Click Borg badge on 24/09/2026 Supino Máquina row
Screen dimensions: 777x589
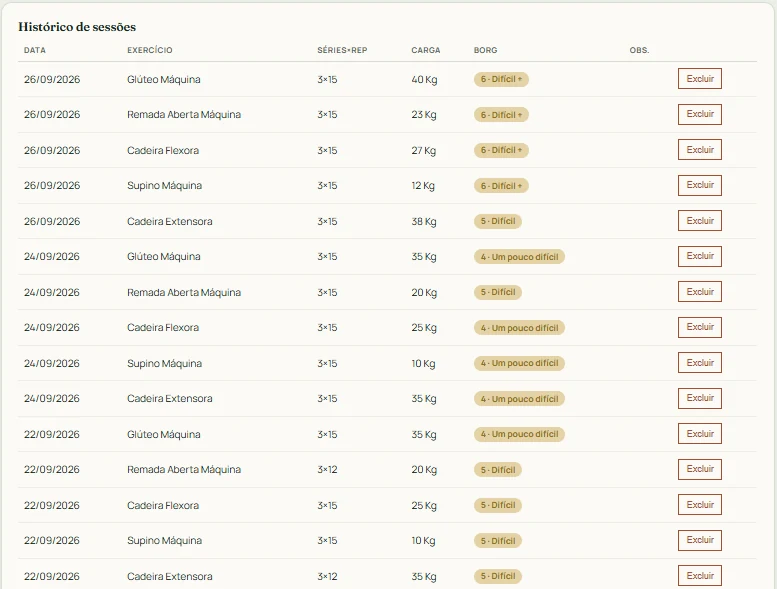tap(519, 363)
